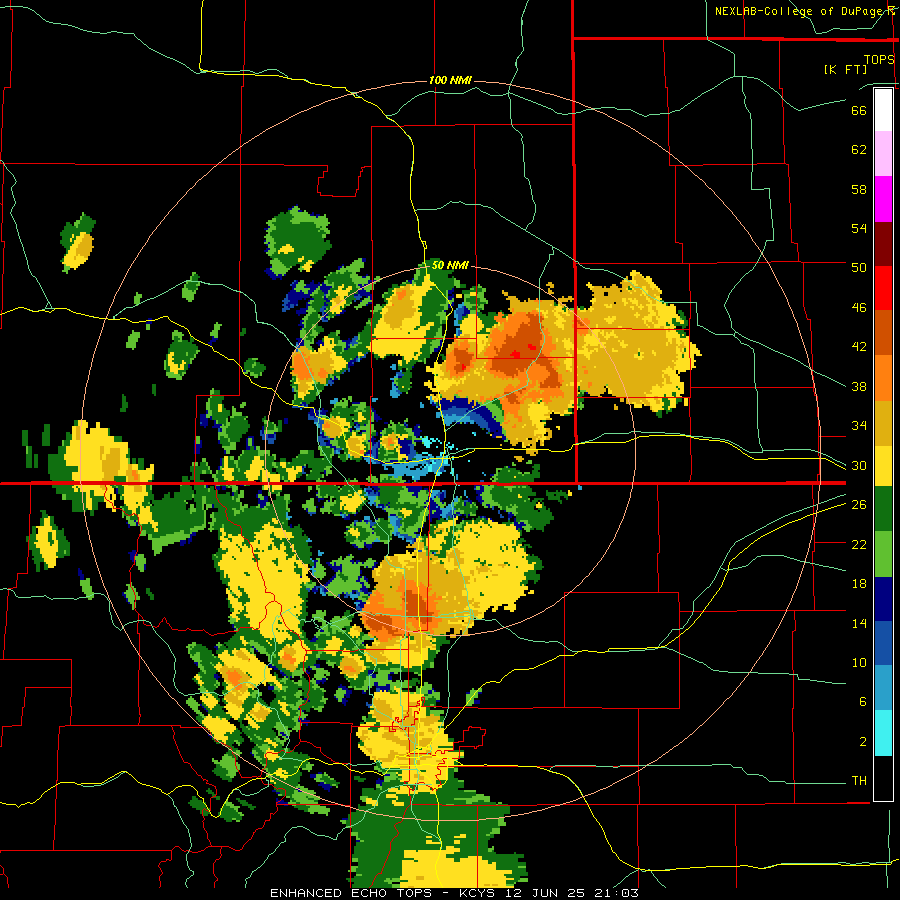Click the legend value "22"

[x=859, y=544]
